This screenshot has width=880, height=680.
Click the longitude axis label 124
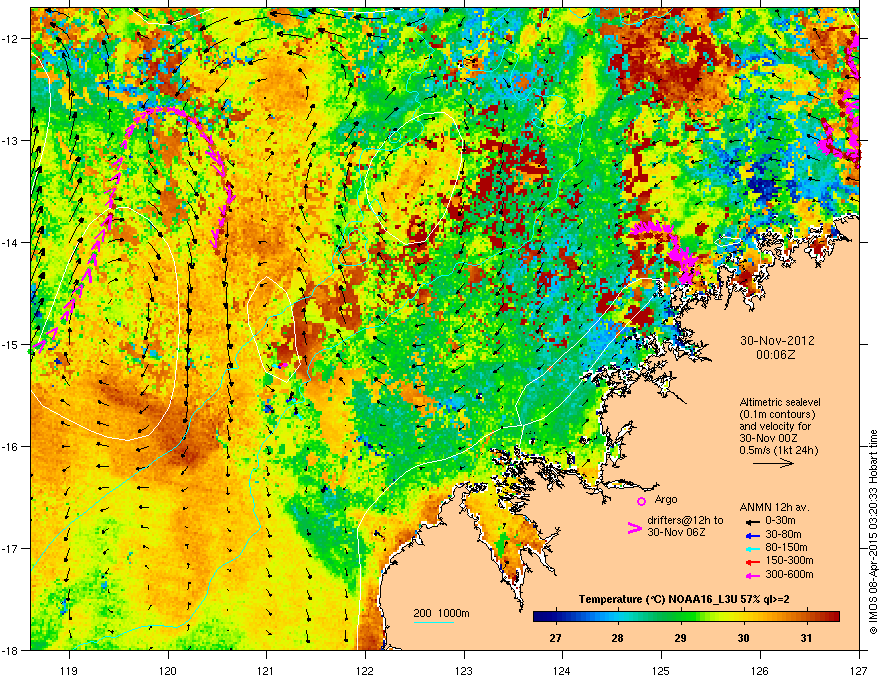click(562, 670)
